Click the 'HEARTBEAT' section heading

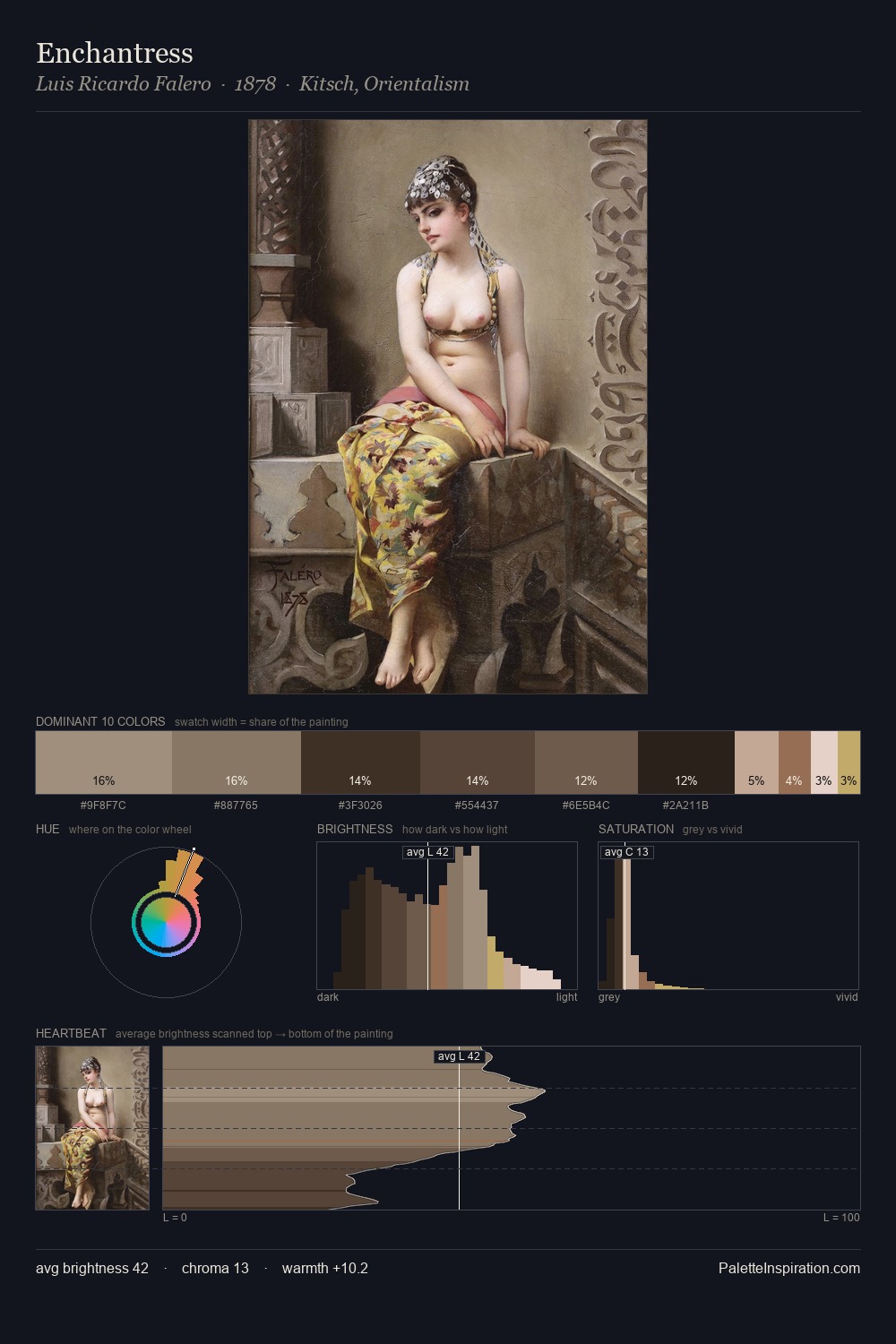coord(71,1033)
